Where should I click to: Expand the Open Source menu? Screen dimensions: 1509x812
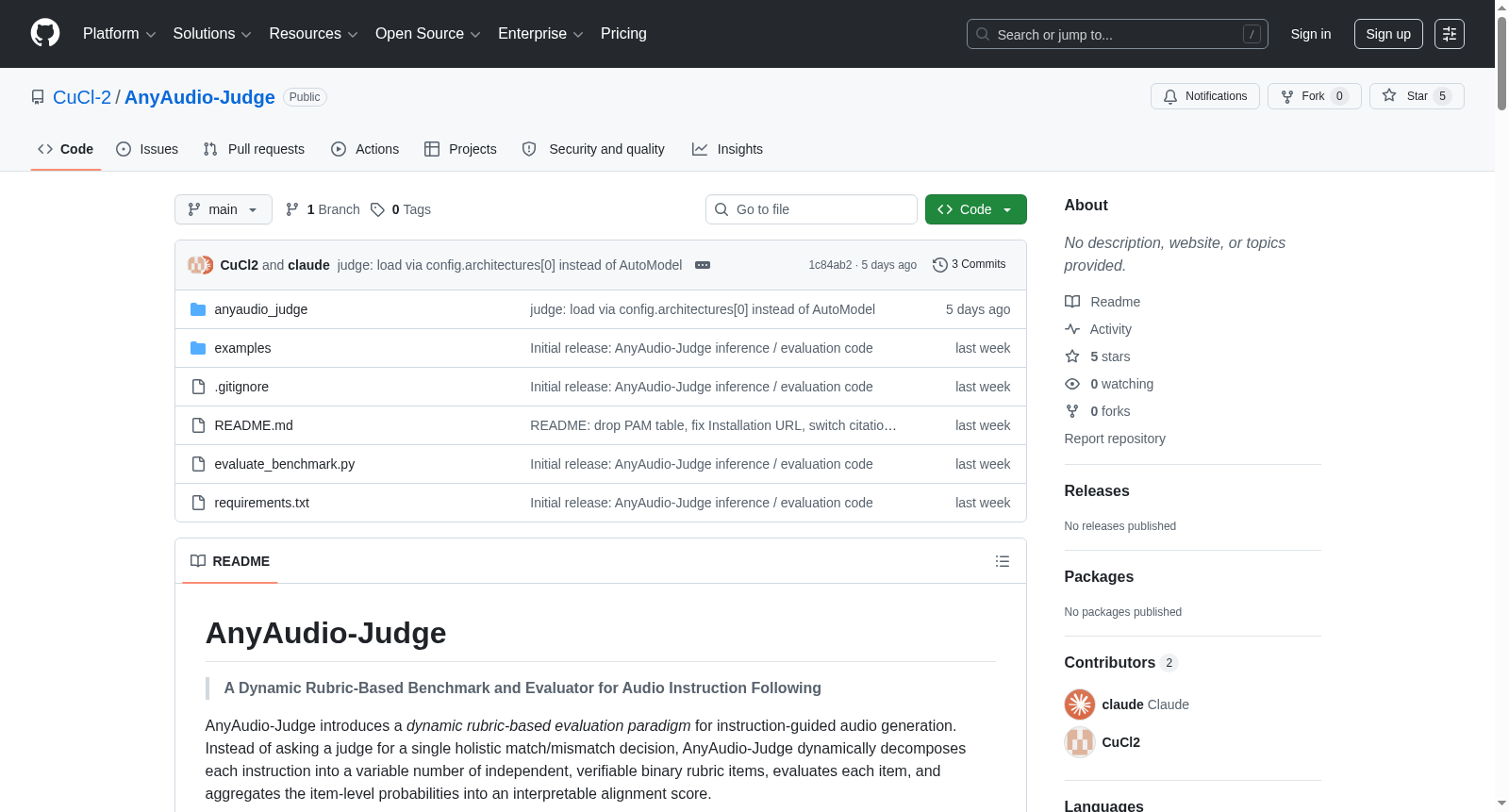(x=428, y=34)
